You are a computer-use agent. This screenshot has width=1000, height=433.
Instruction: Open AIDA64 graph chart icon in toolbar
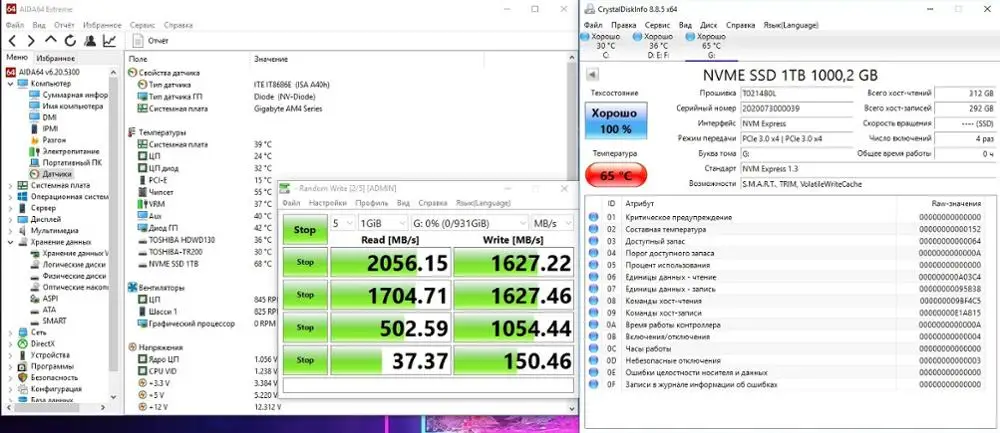click(110, 41)
